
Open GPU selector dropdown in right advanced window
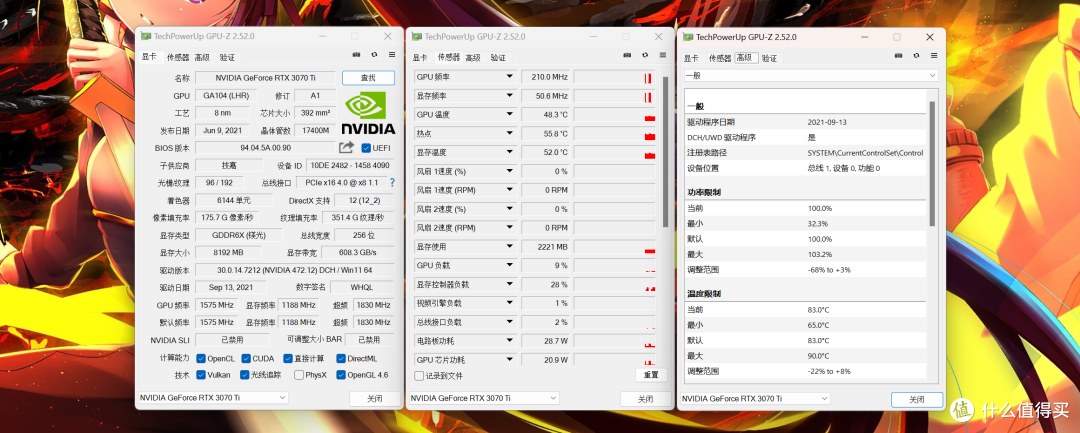(756, 399)
